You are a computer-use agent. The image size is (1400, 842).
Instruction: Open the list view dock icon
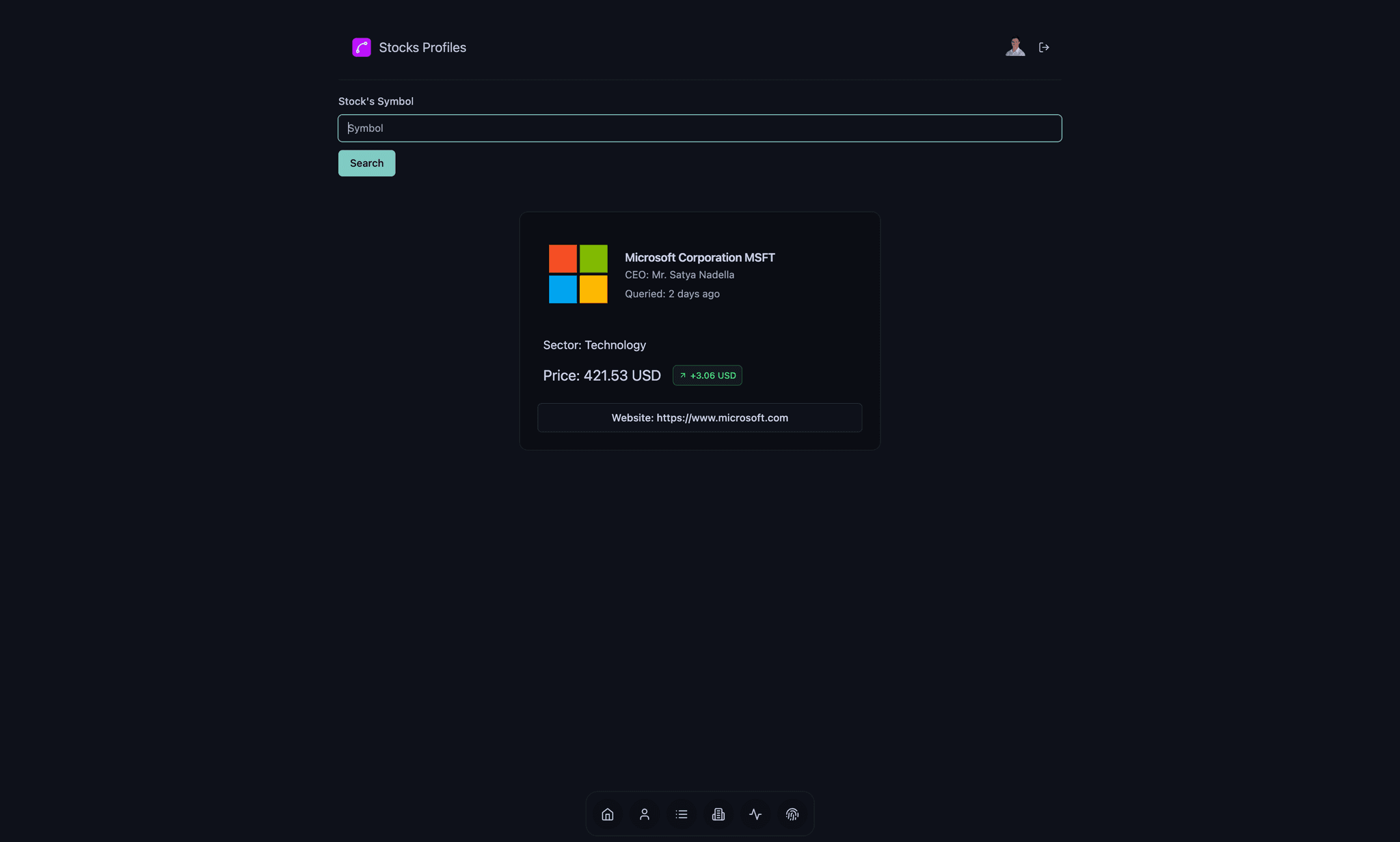coord(682,814)
